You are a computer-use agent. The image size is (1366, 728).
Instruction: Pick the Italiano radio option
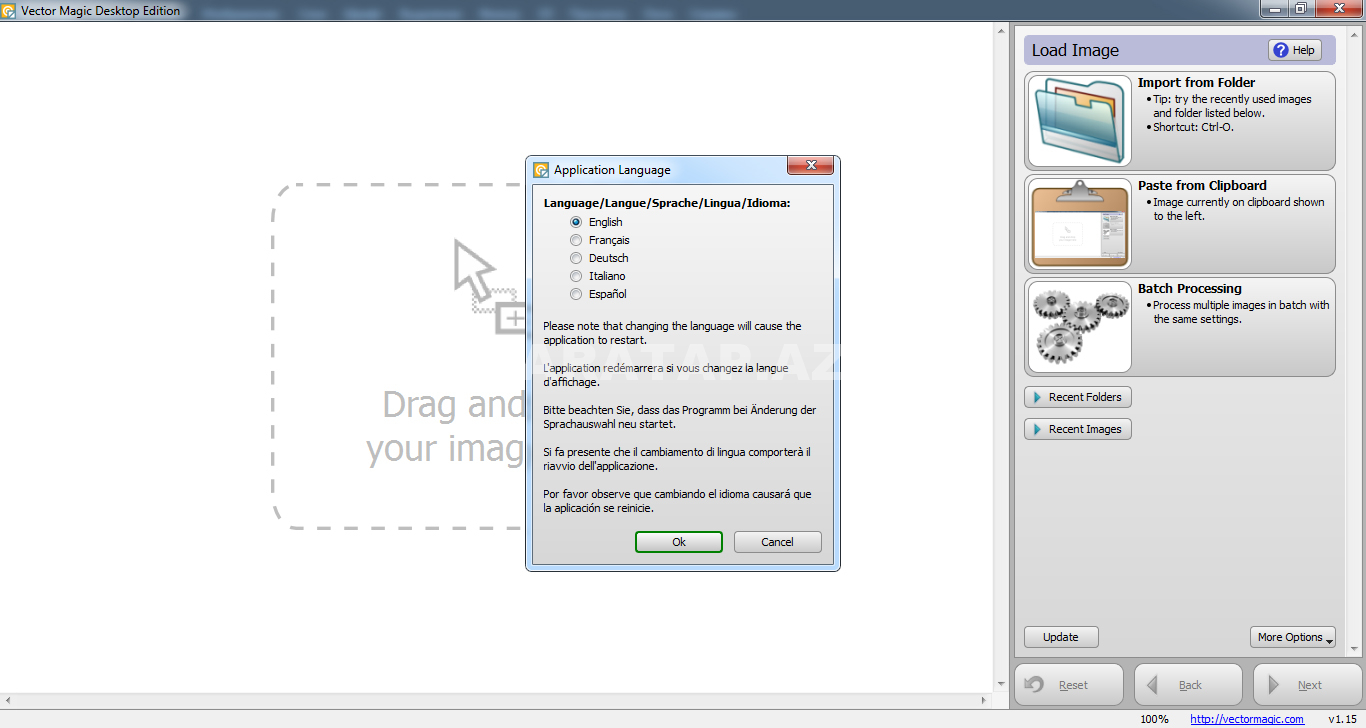click(x=576, y=276)
